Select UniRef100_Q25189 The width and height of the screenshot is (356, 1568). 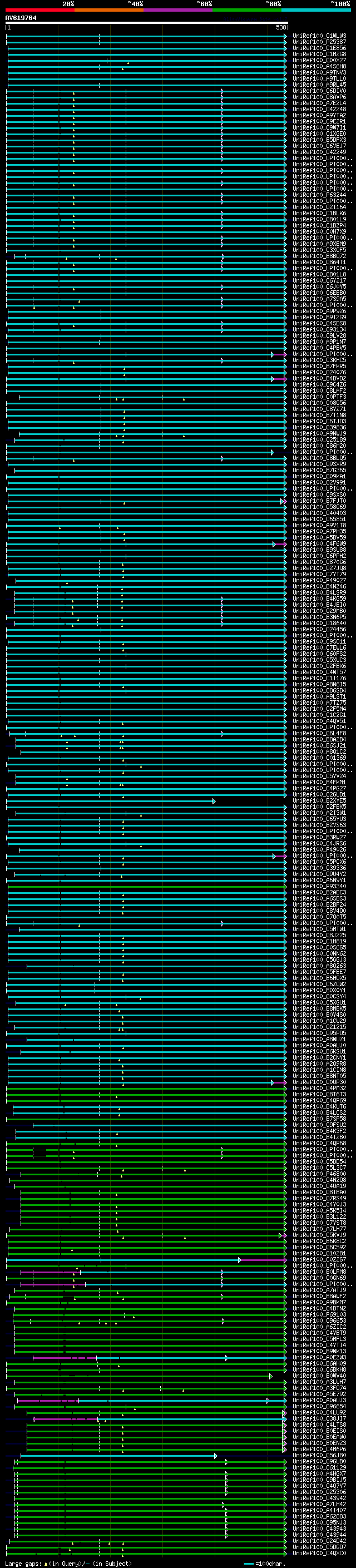click(319, 439)
